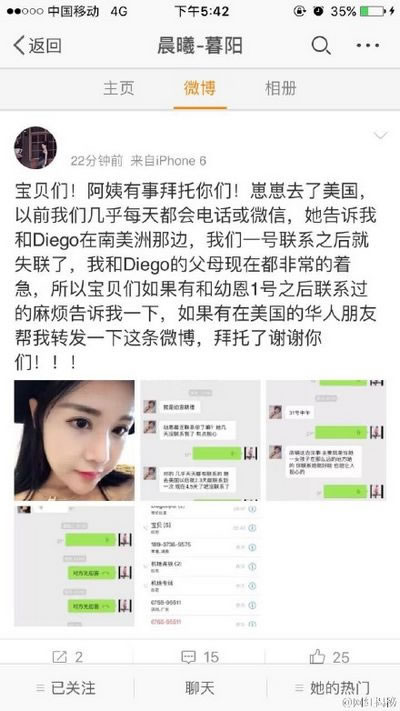This screenshot has width=400, height=711.
Task: Open the woman's selfie photo thumbnail
Action: pos(74,440)
